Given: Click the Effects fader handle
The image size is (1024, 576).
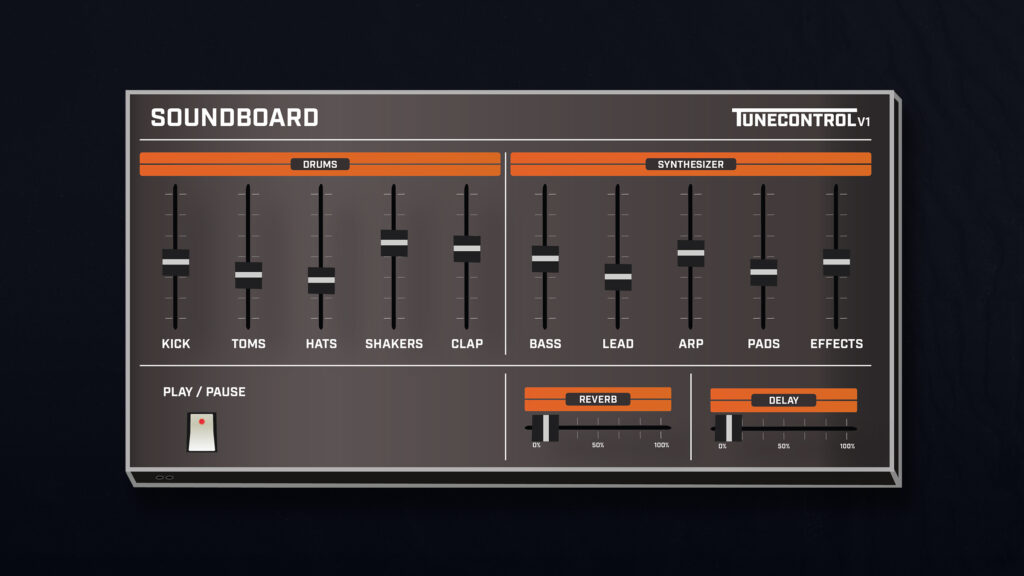Looking at the screenshot, I should (836, 262).
